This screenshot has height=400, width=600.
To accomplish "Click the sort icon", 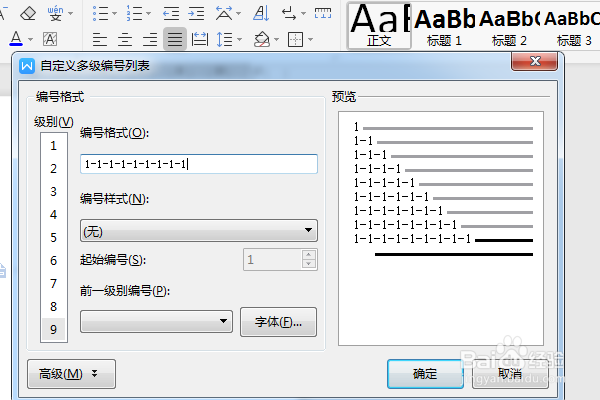I will [x=261, y=13].
